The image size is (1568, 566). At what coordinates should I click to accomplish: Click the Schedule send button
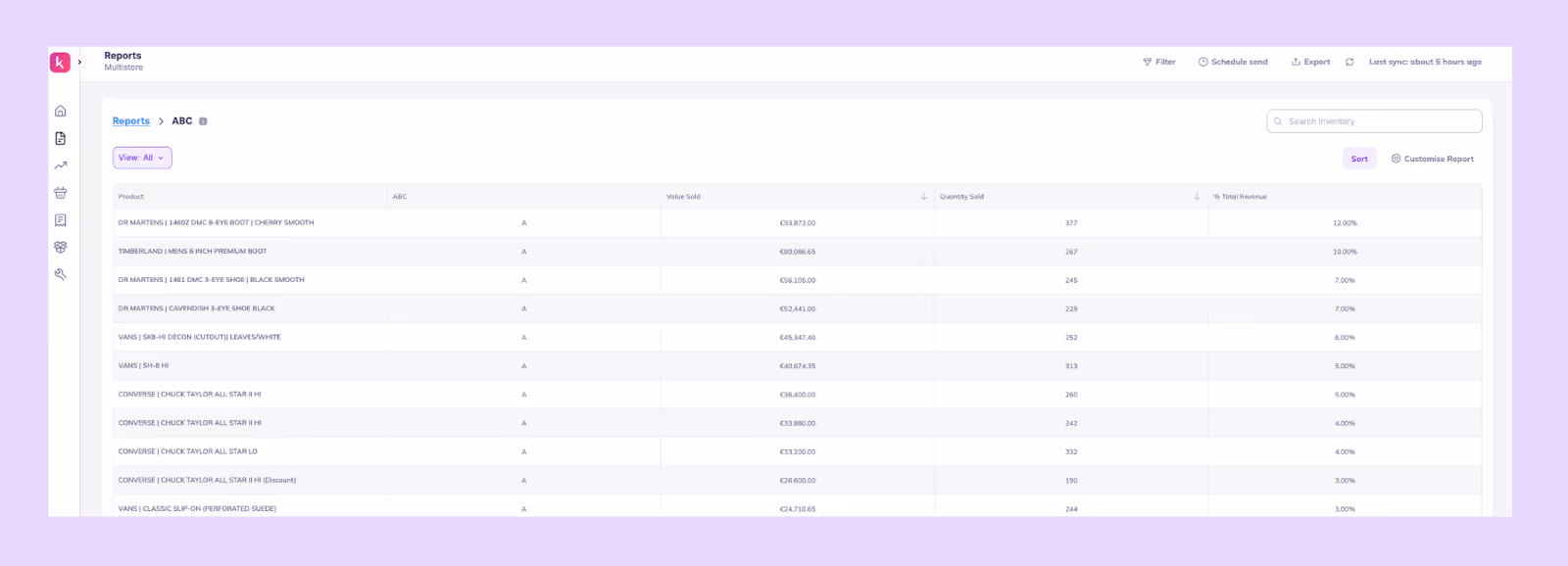(1233, 62)
